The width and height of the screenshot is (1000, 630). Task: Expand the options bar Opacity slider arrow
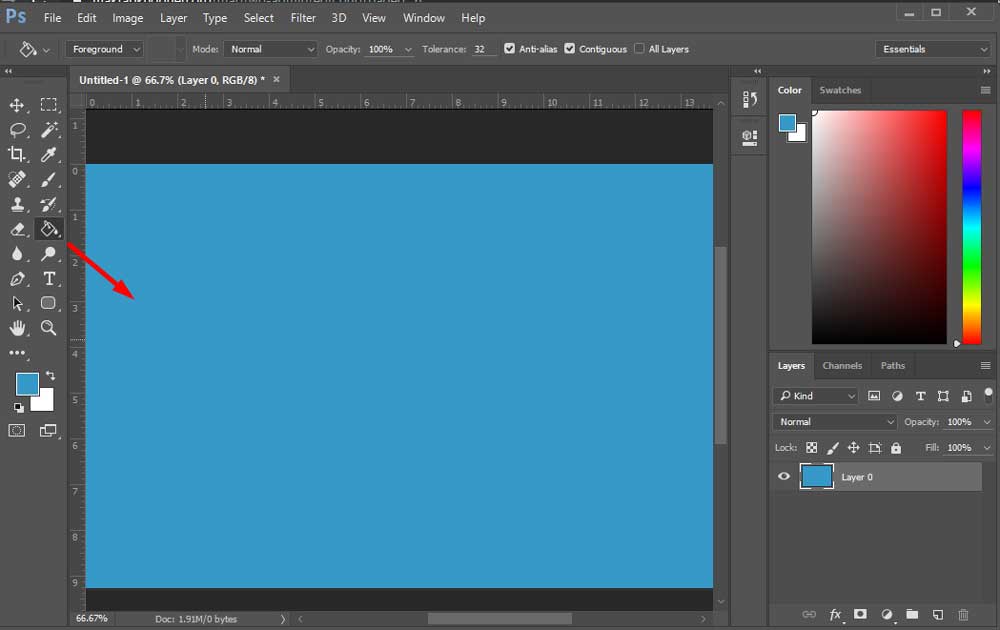(408, 49)
